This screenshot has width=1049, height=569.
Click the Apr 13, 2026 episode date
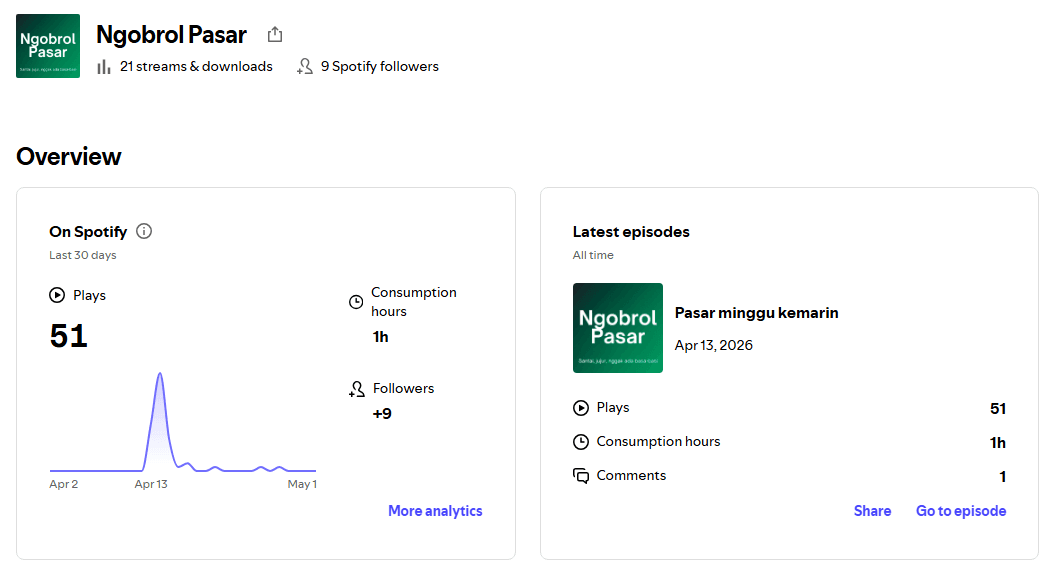(x=713, y=346)
